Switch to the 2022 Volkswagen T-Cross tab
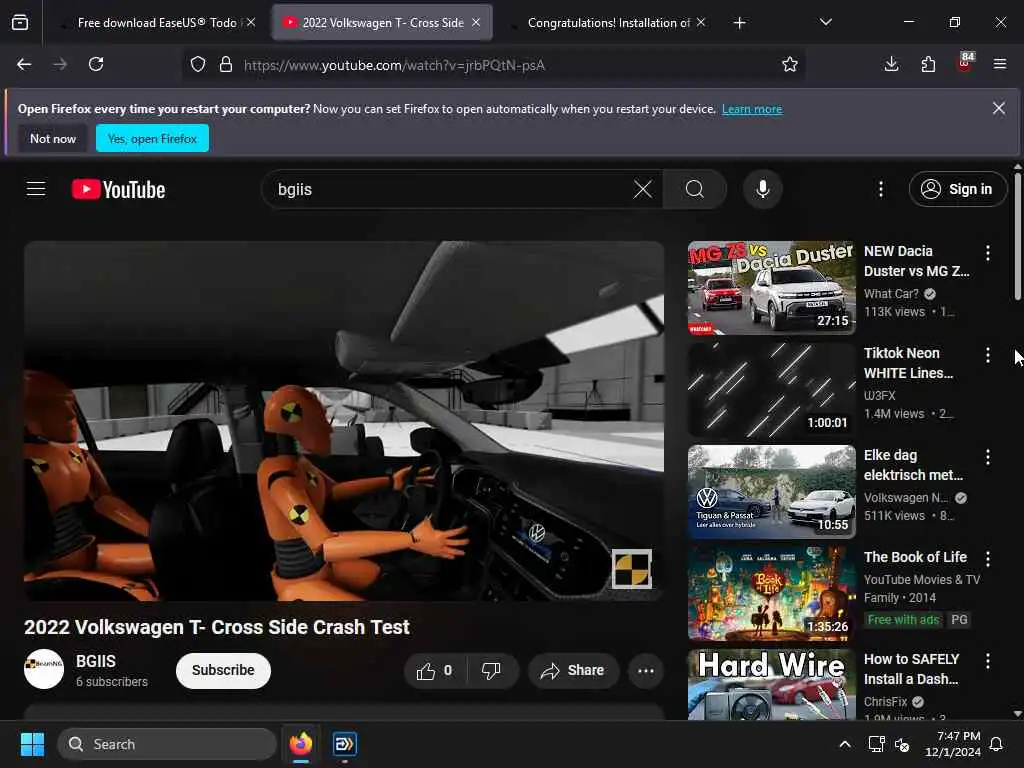Screen dimensions: 1024x768 tap(383, 23)
